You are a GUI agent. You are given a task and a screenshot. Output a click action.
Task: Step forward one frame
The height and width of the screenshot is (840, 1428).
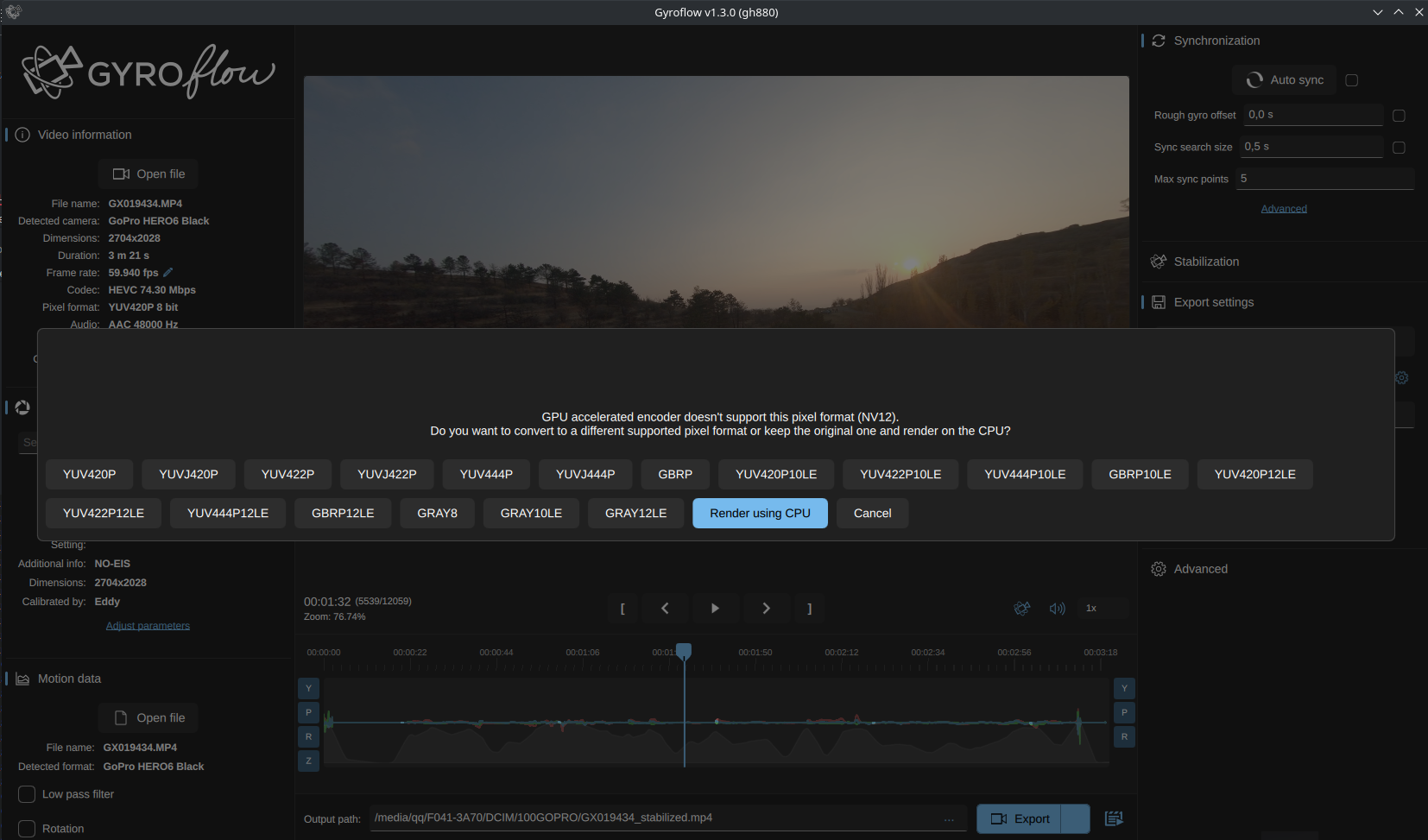766,608
